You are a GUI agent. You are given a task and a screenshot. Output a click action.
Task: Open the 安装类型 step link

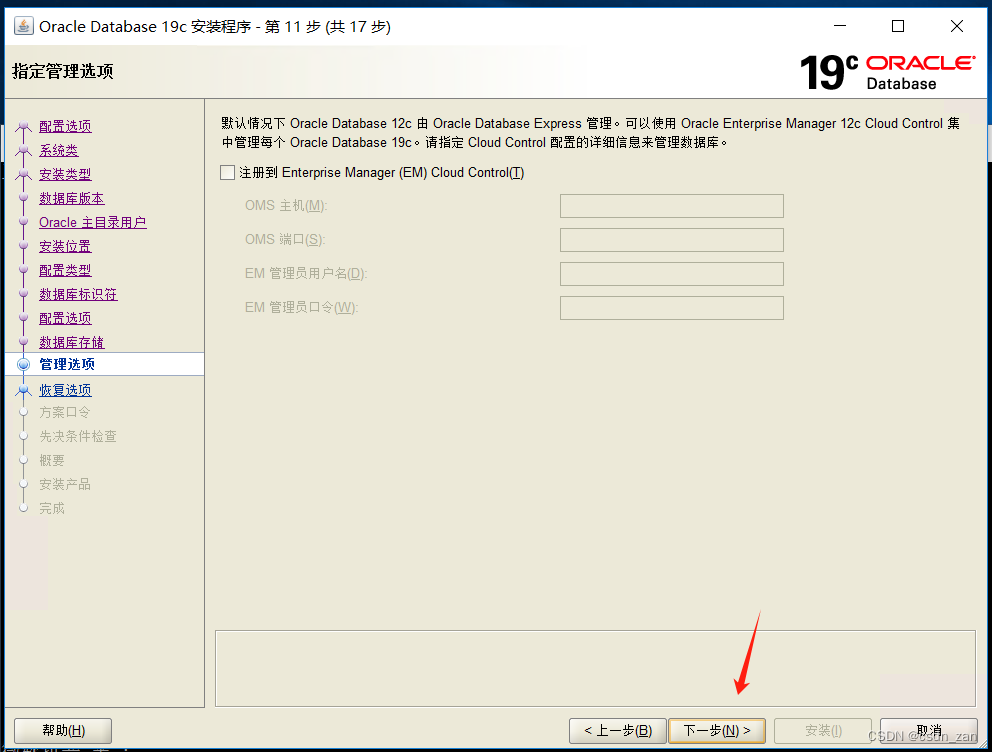point(65,174)
